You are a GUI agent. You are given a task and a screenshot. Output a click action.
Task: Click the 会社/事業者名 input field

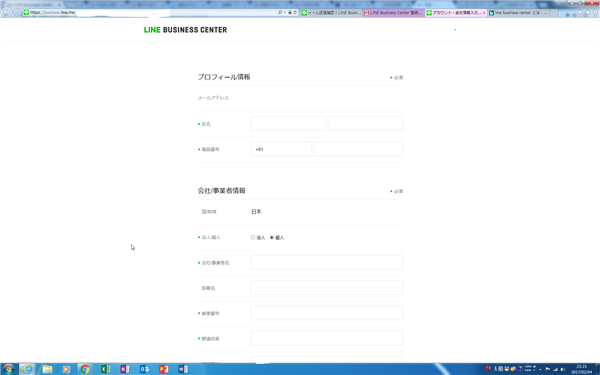pos(327,262)
